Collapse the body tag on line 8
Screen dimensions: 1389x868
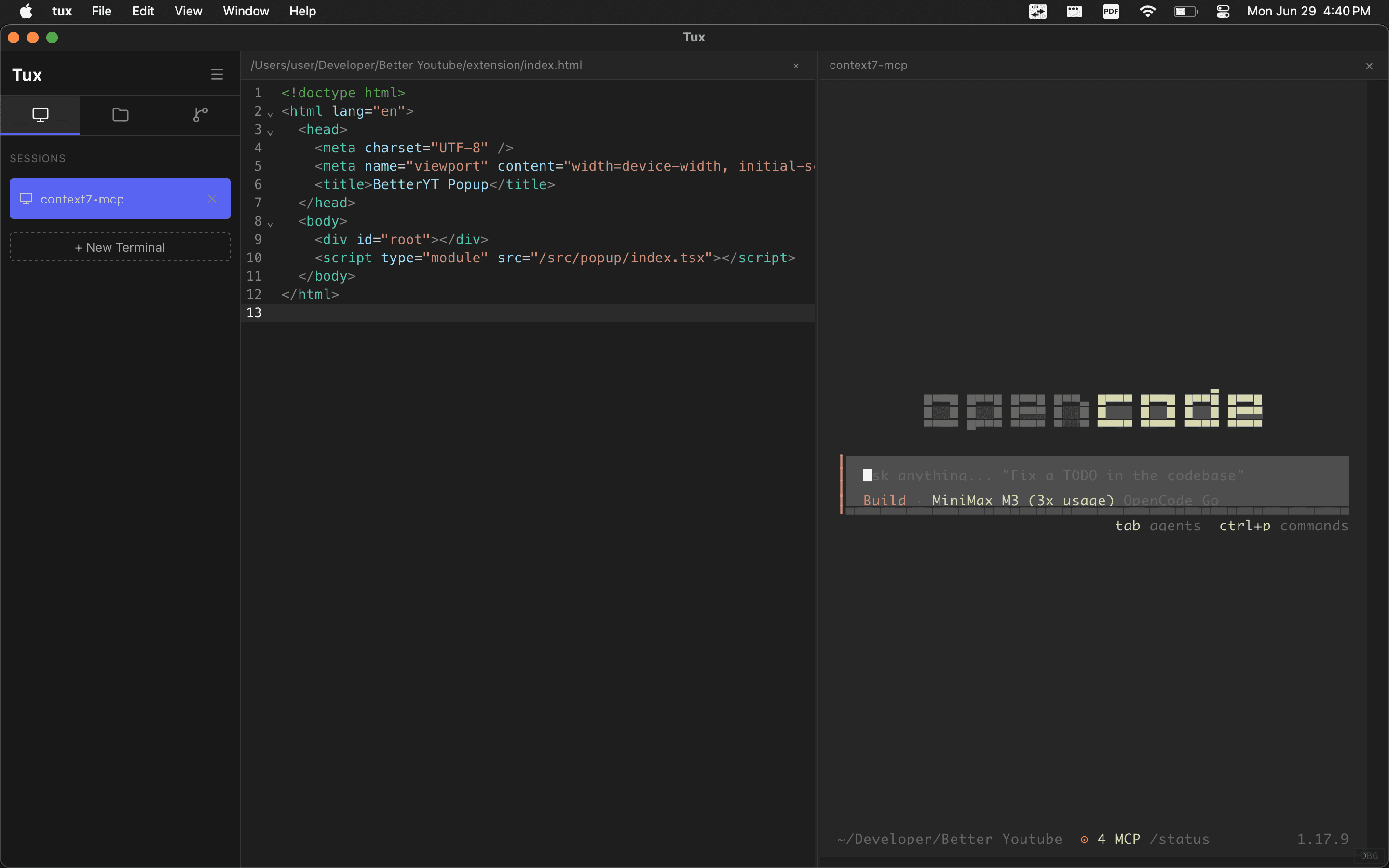(271, 224)
